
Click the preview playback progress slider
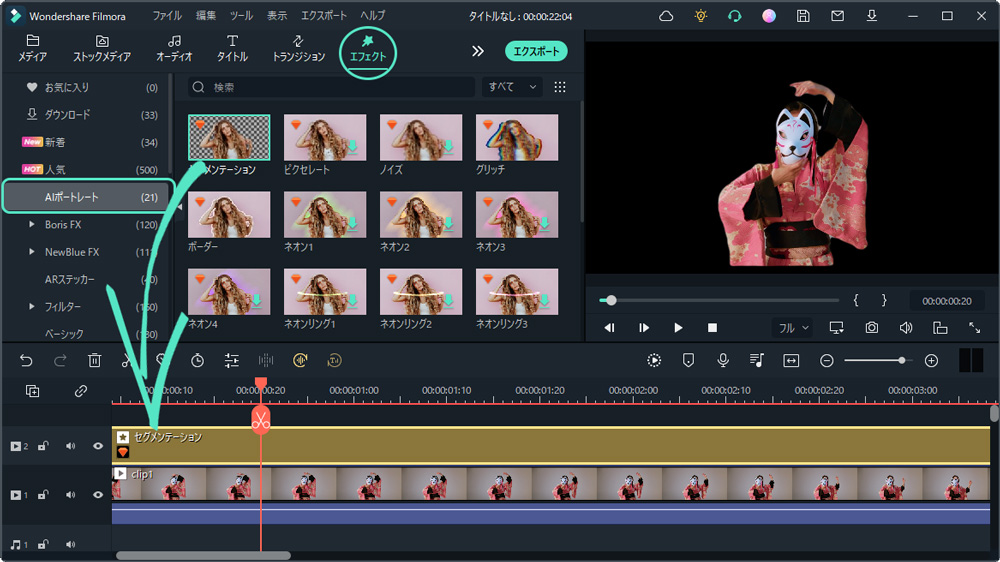pos(720,300)
